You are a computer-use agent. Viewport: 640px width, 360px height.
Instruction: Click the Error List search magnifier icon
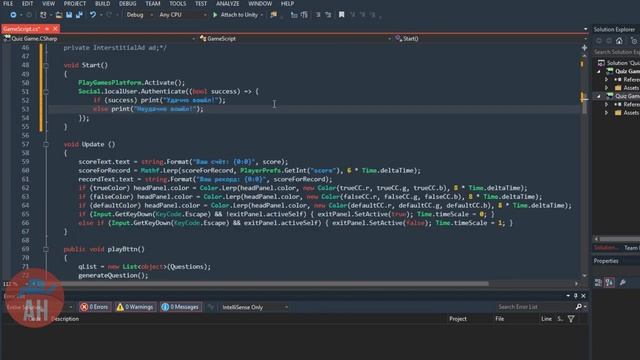coord(578,307)
